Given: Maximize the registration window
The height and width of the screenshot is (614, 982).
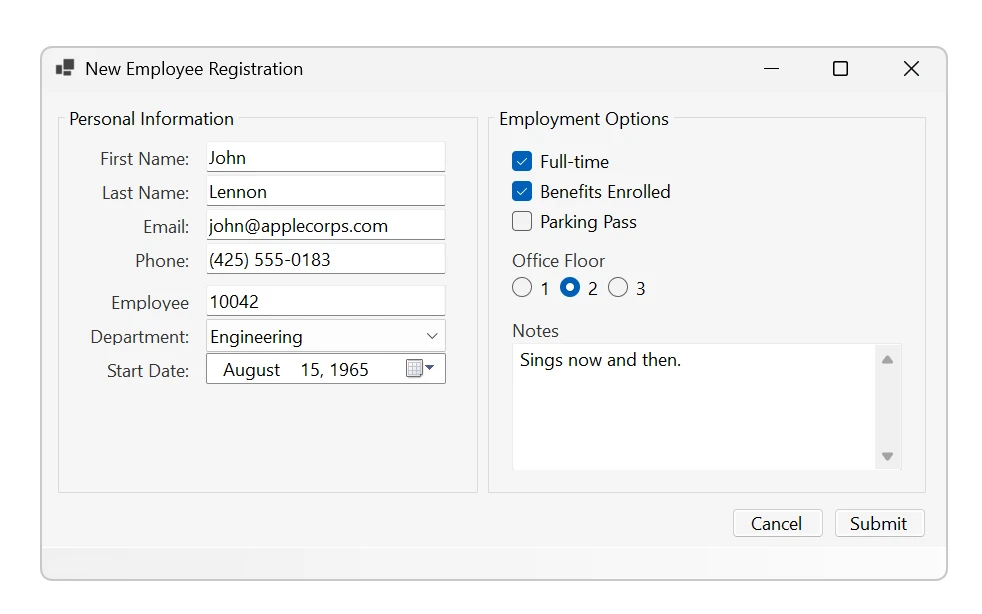Looking at the screenshot, I should (840, 68).
